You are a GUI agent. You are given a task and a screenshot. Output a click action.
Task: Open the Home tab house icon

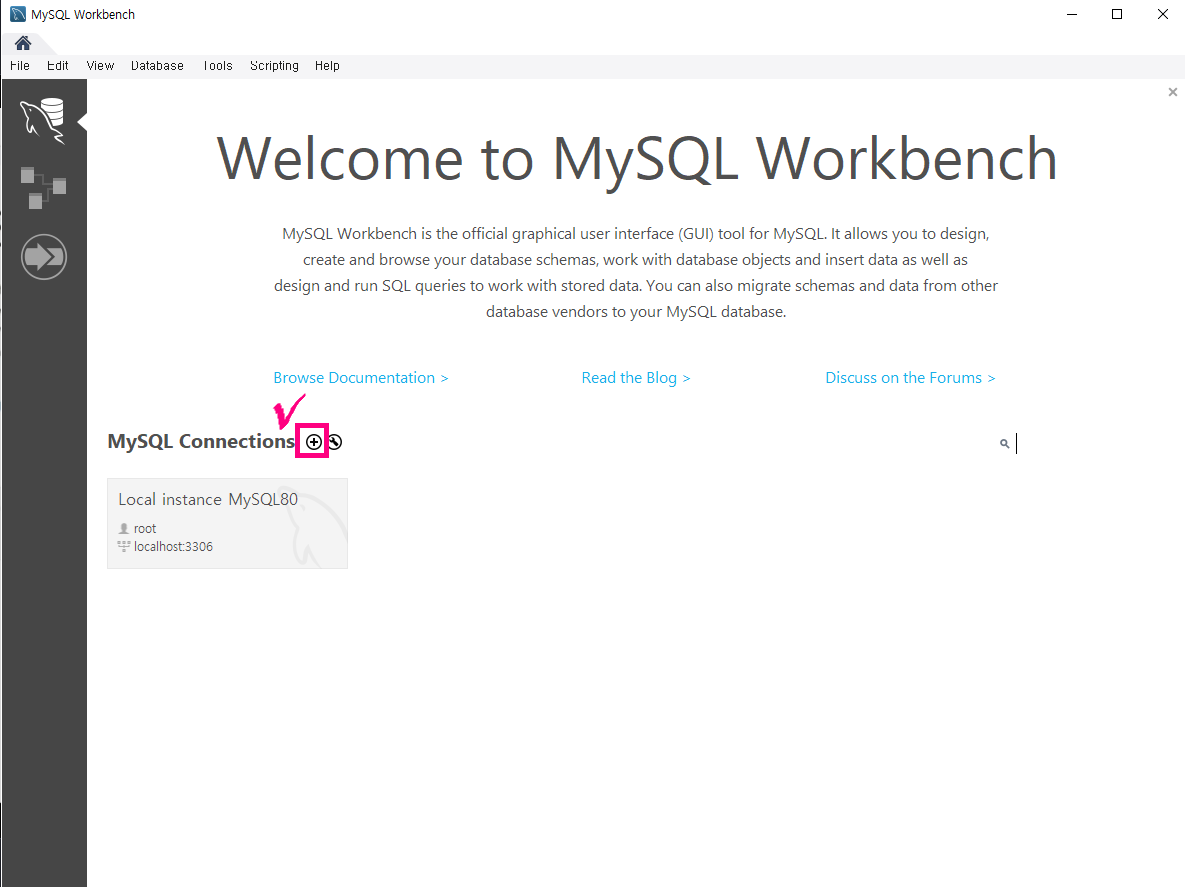[x=23, y=43]
